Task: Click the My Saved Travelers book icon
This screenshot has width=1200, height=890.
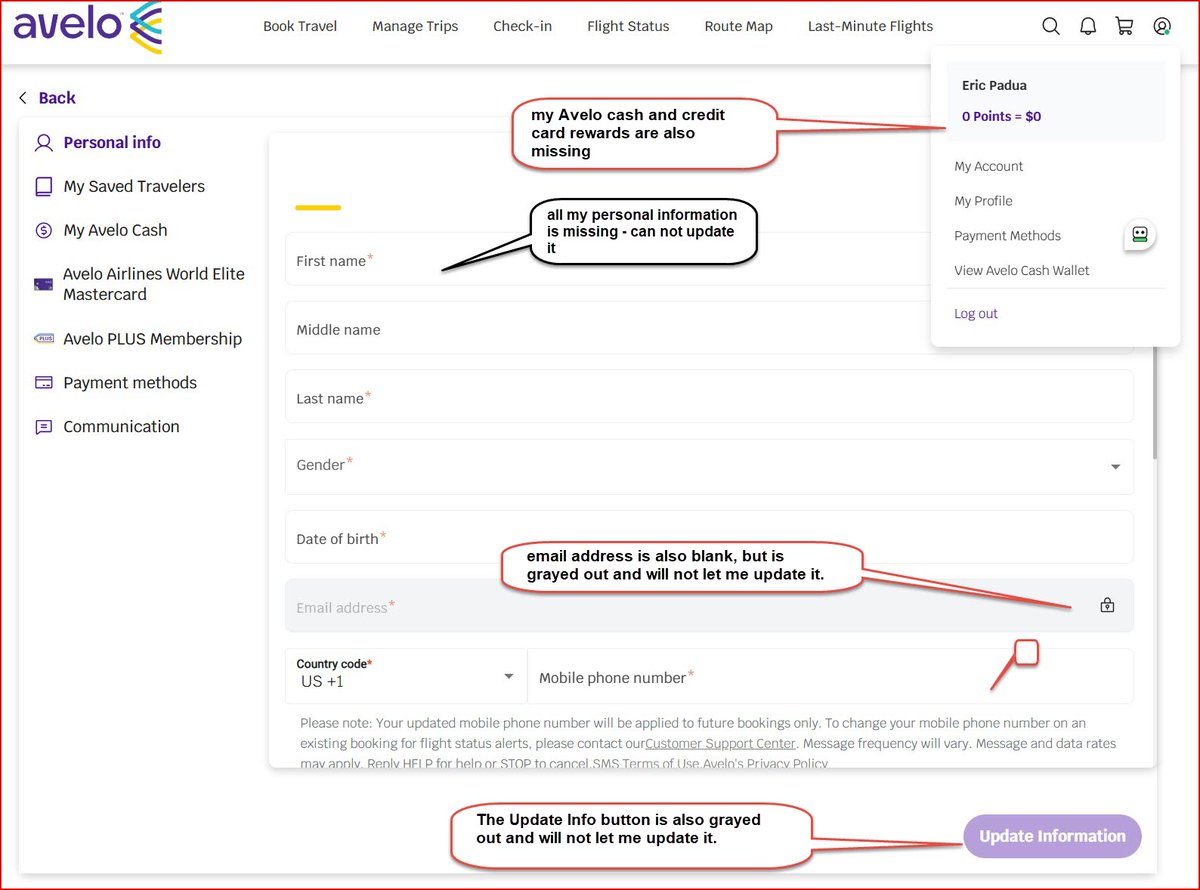Action: pos(43,187)
